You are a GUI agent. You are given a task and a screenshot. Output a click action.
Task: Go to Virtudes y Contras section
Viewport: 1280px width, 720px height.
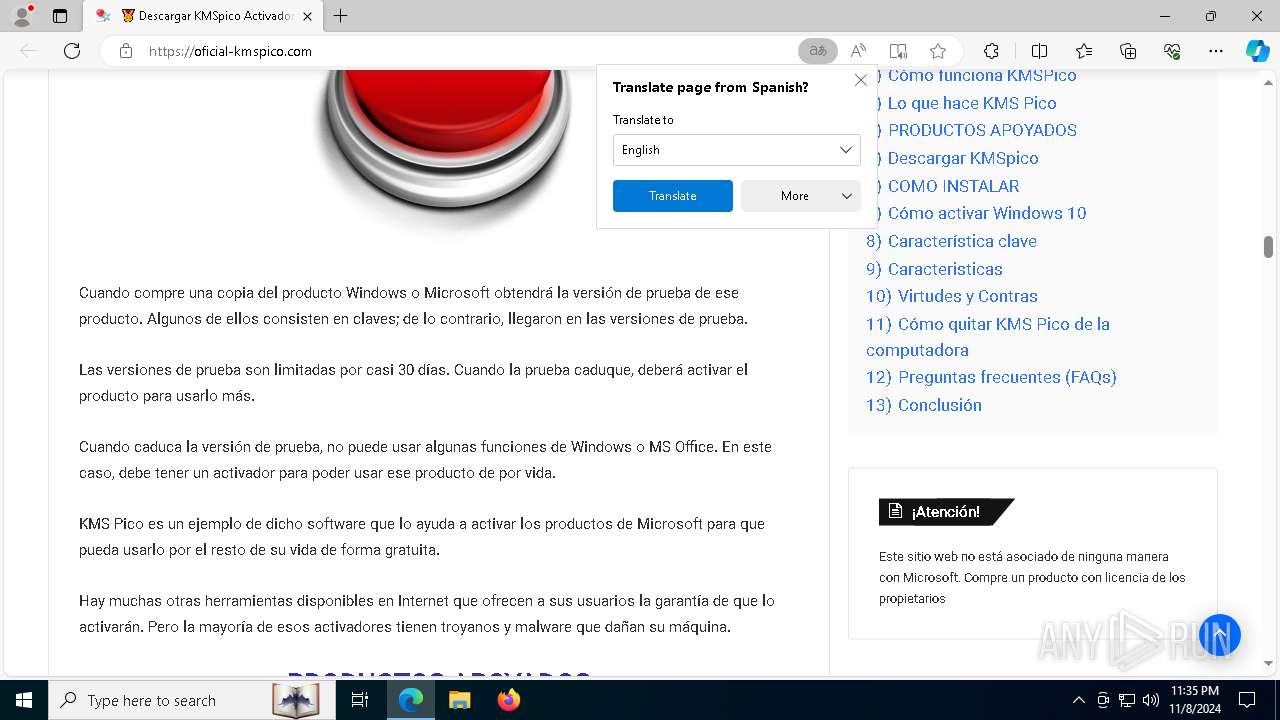[952, 296]
